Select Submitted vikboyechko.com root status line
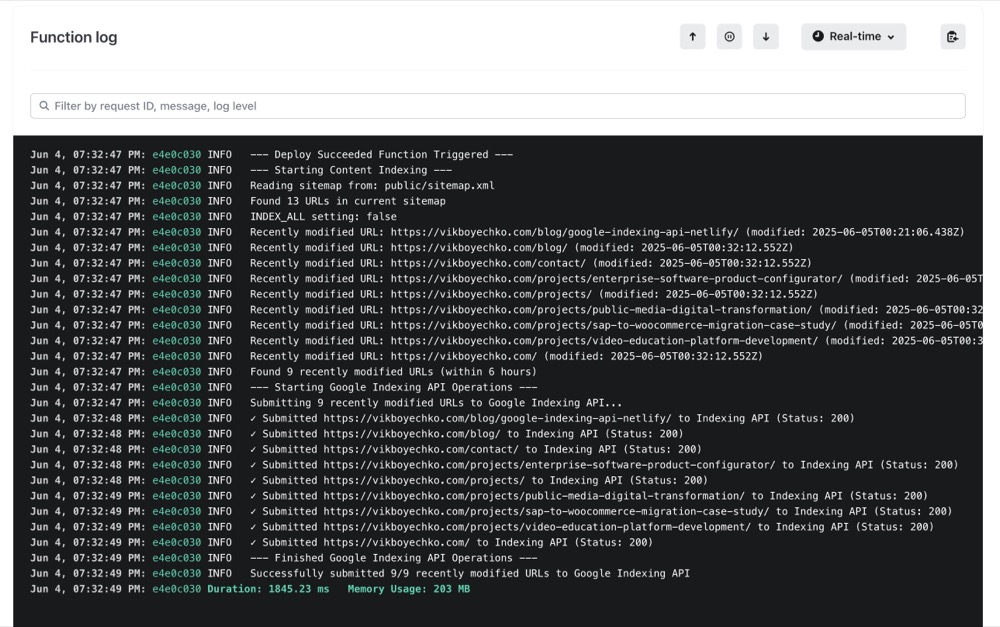 pyautogui.click(x=342, y=543)
